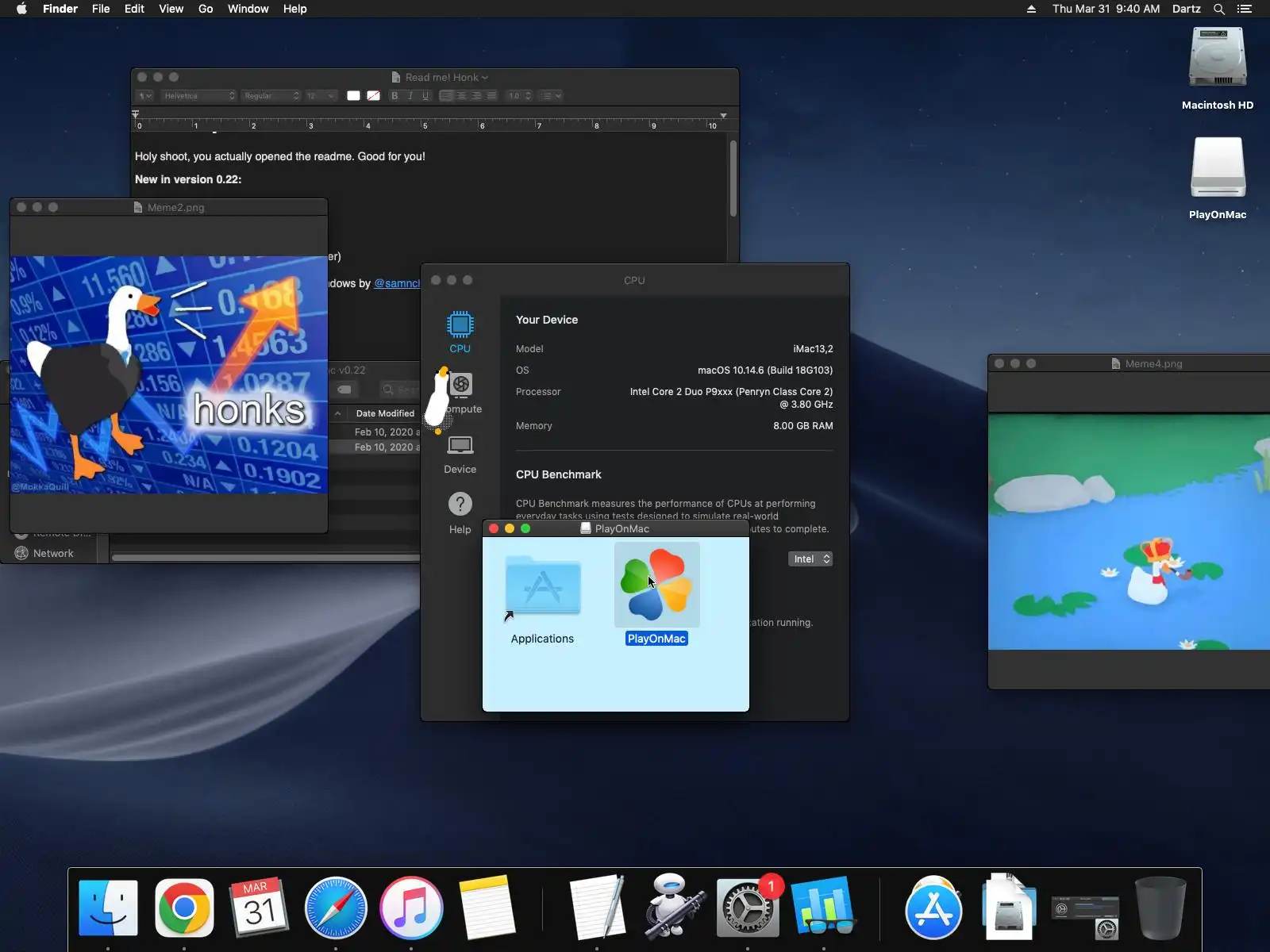Viewport: 1270px width, 952px height.
Task: Open the PlayOnMac app icon in the installer window
Action: click(x=656, y=585)
